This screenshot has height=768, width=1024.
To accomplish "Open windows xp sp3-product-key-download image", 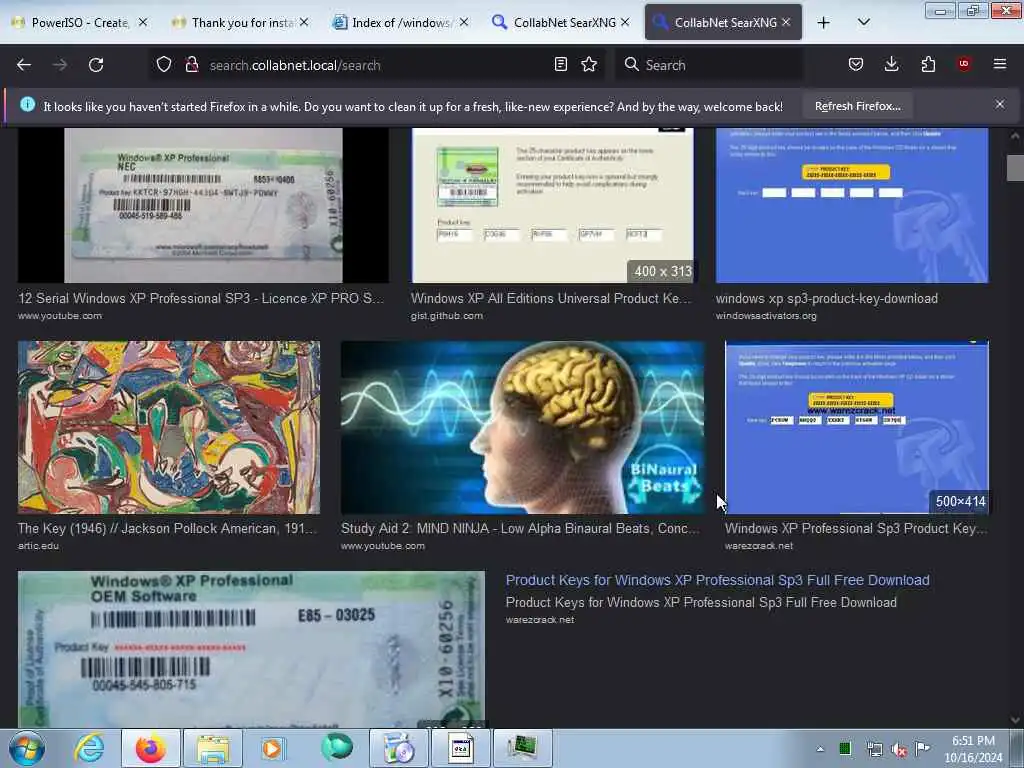I will [852, 205].
